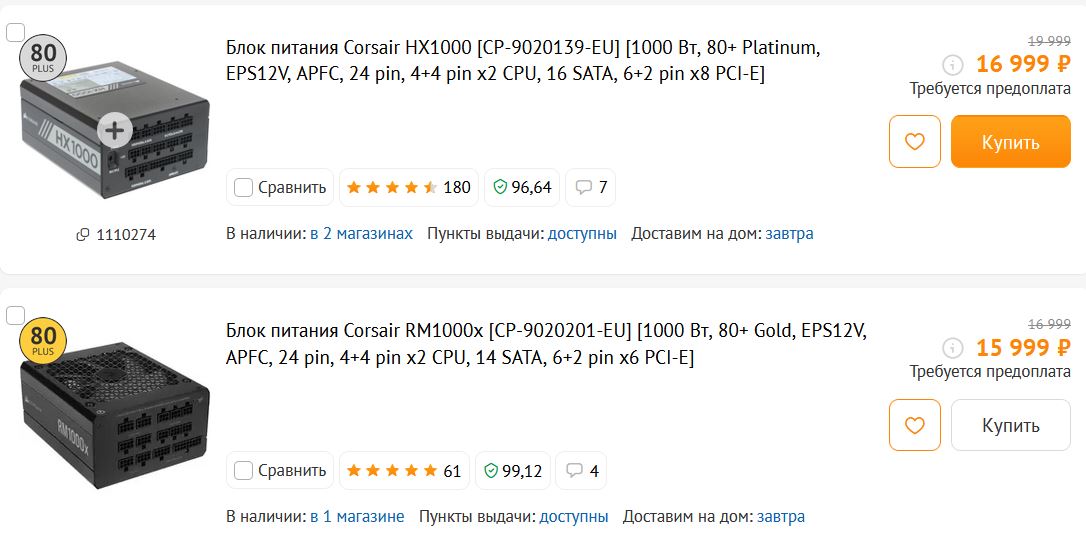This screenshot has width=1086, height=541.
Task: Click plus icon on HX1000 image
Action: [x=115, y=130]
